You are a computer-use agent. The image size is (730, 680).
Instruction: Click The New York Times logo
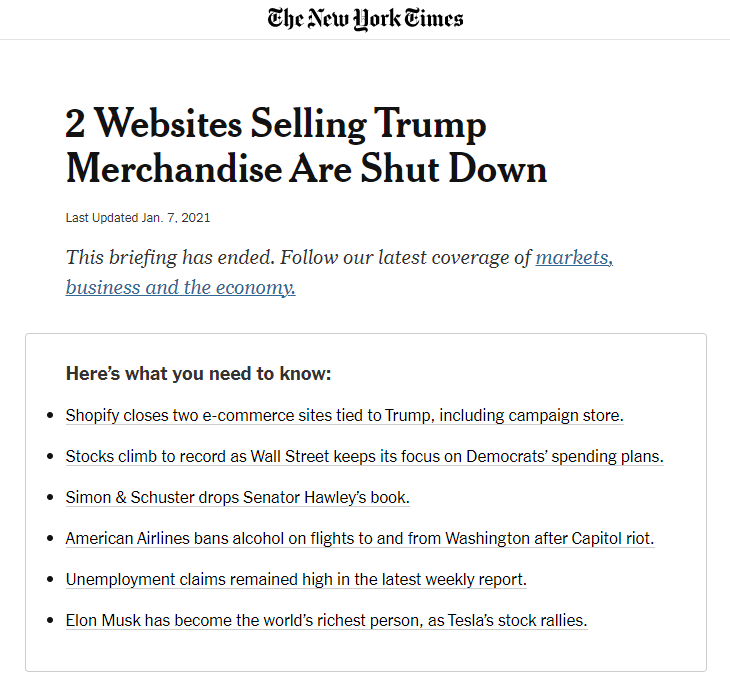365,19
